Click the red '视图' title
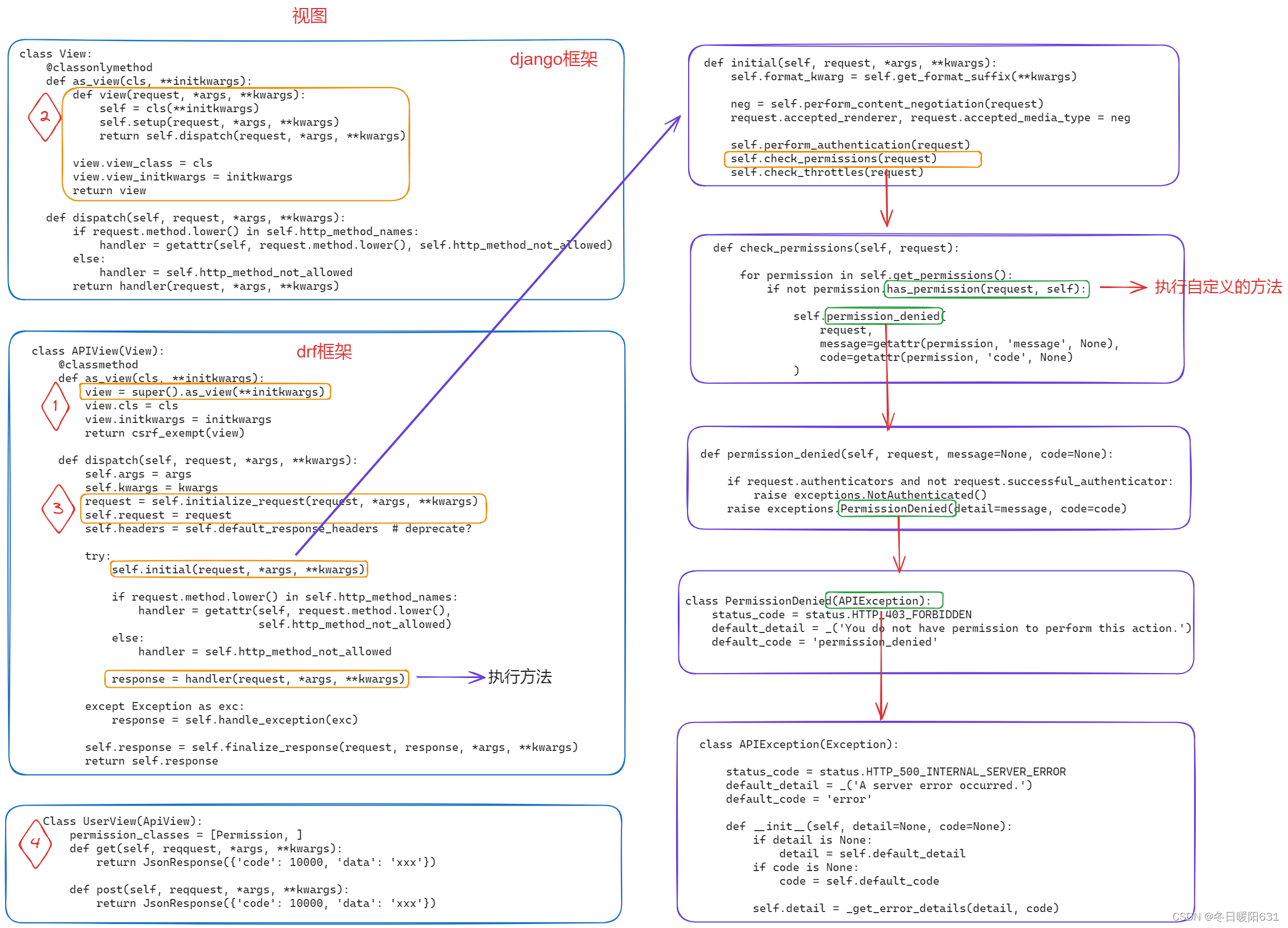This screenshot has width=1288, height=928. coord(310,15)
